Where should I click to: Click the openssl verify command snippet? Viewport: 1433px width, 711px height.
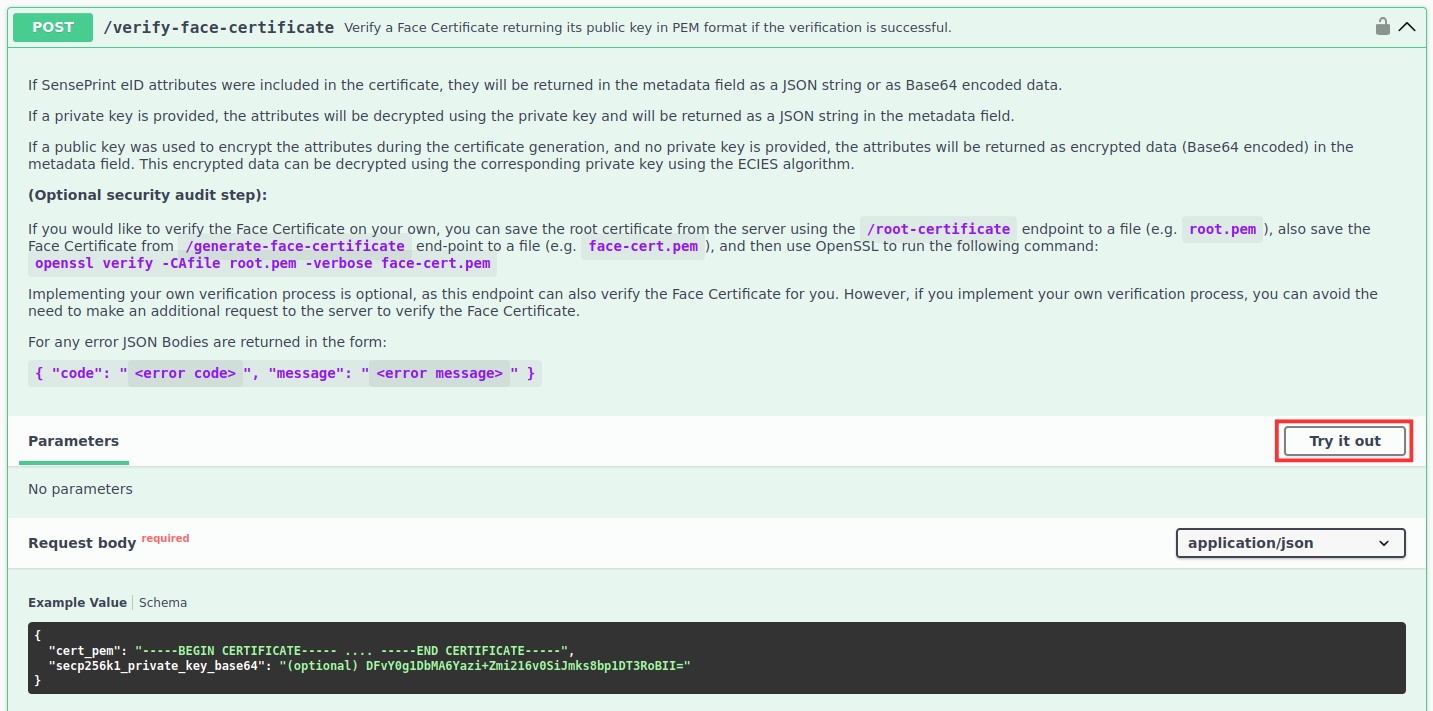click(262, 264)
